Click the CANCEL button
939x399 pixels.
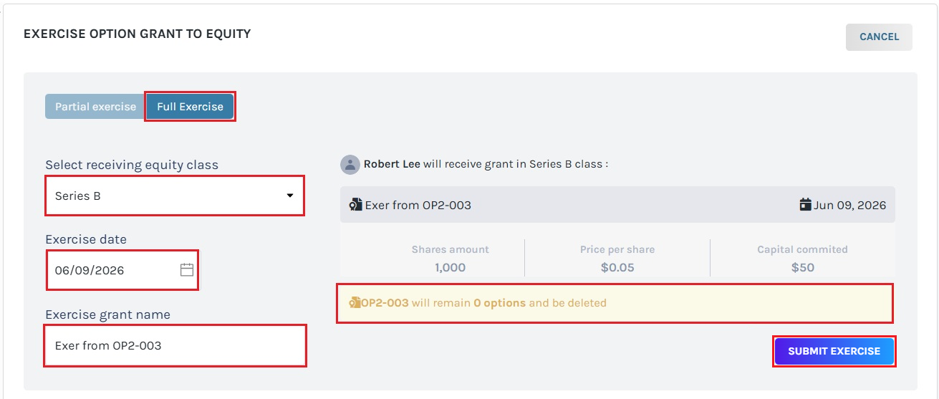(879, 37)
